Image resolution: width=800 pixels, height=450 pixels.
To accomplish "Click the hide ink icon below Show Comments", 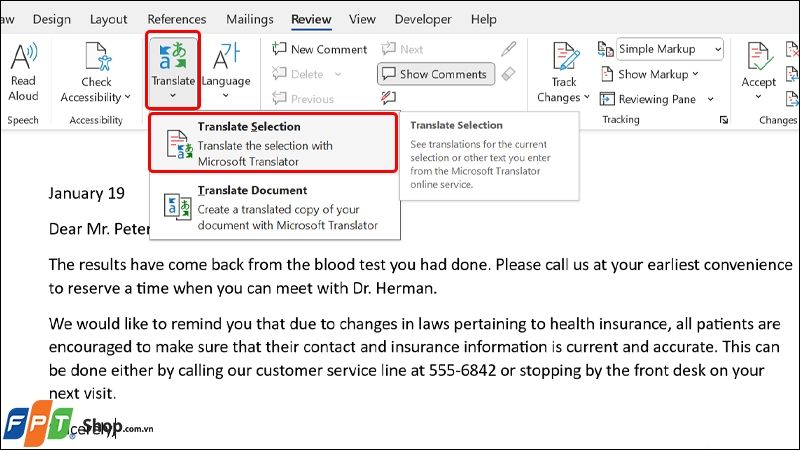I will [389, 97].
